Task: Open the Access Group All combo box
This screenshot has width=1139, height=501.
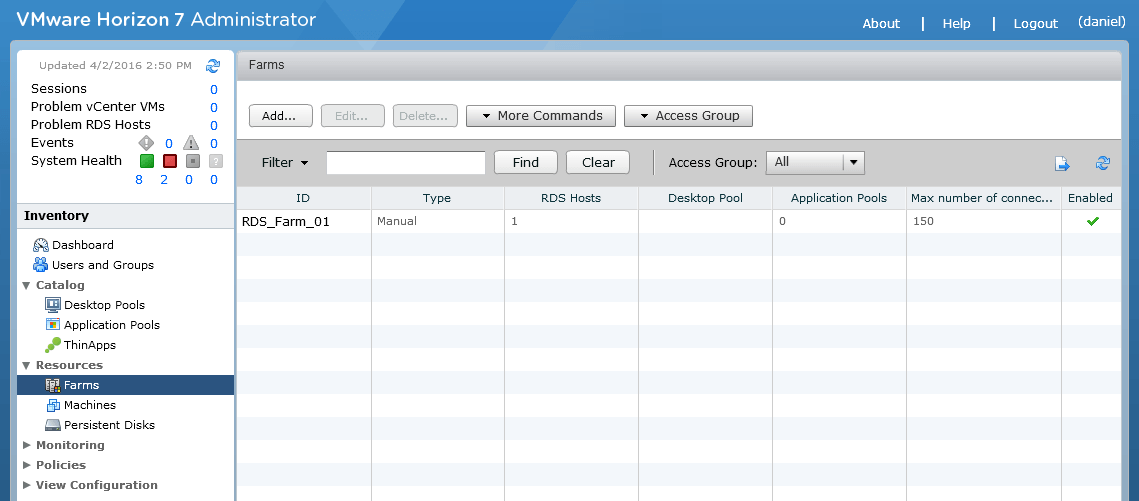Action: [815, 163]
